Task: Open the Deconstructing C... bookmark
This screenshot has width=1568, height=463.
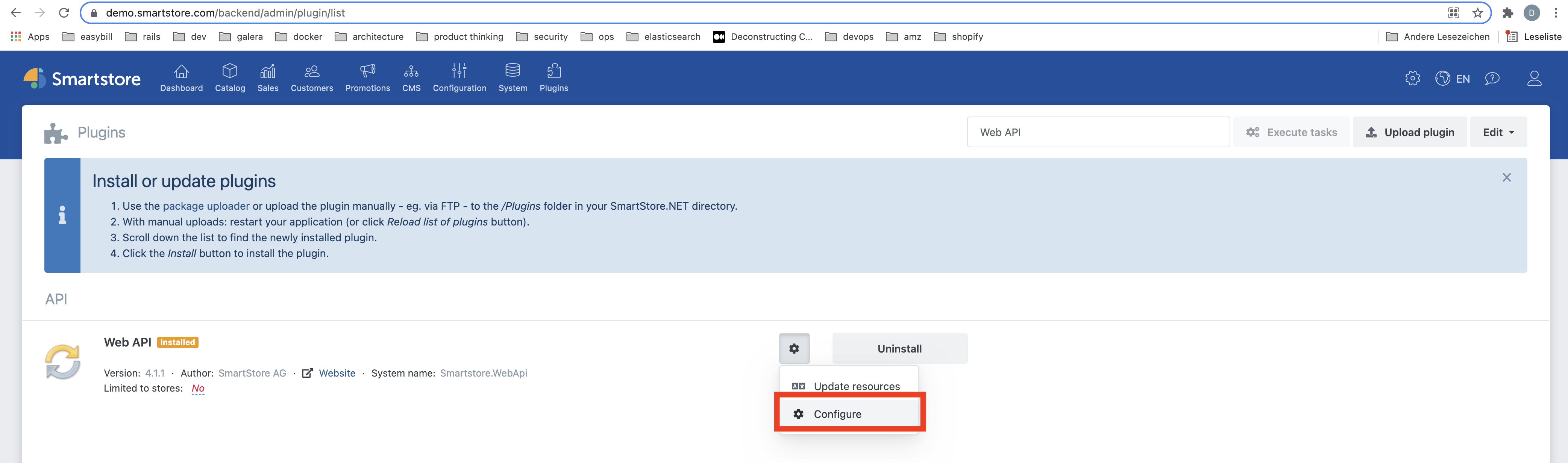Action: pos(762,36)
